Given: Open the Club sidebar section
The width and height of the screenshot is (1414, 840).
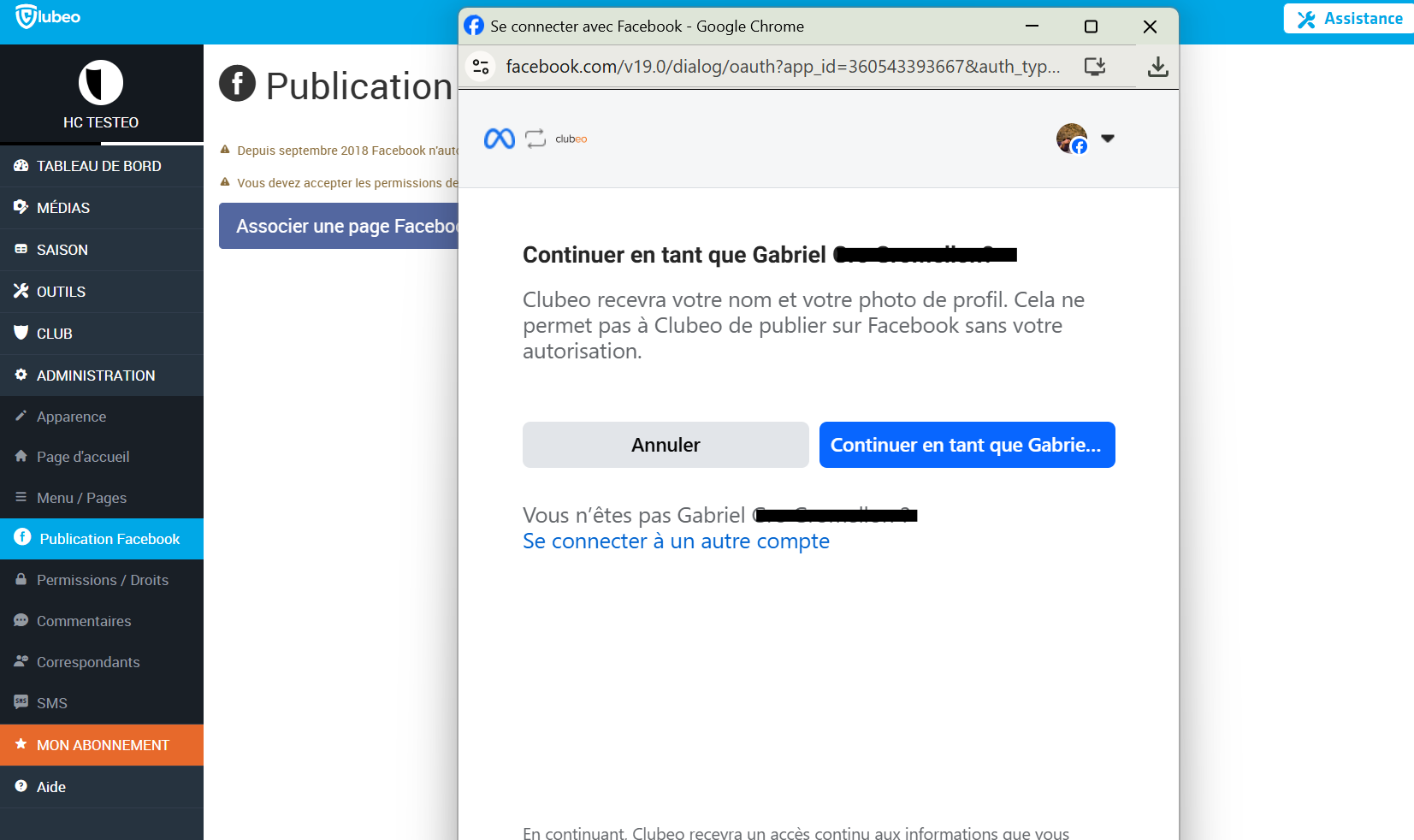Looking at the screenshot, I should pos(102,334).
